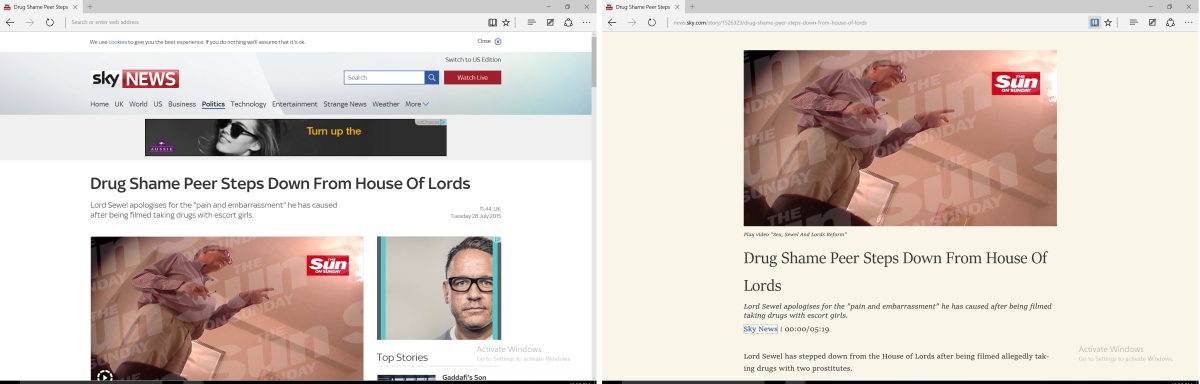Image resolution: width=1200 pixels, height=384 pixels.
Task: Click inside the Sky News search field
Action: (384, 77)
